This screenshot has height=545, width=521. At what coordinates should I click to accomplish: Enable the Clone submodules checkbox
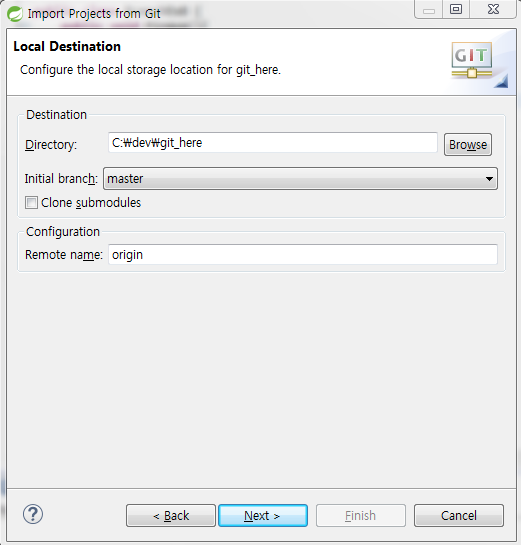(x=31, y=202)
